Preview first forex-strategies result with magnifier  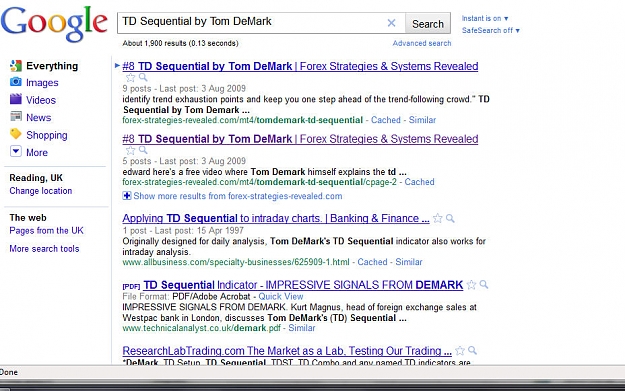(x=143, y=77)
